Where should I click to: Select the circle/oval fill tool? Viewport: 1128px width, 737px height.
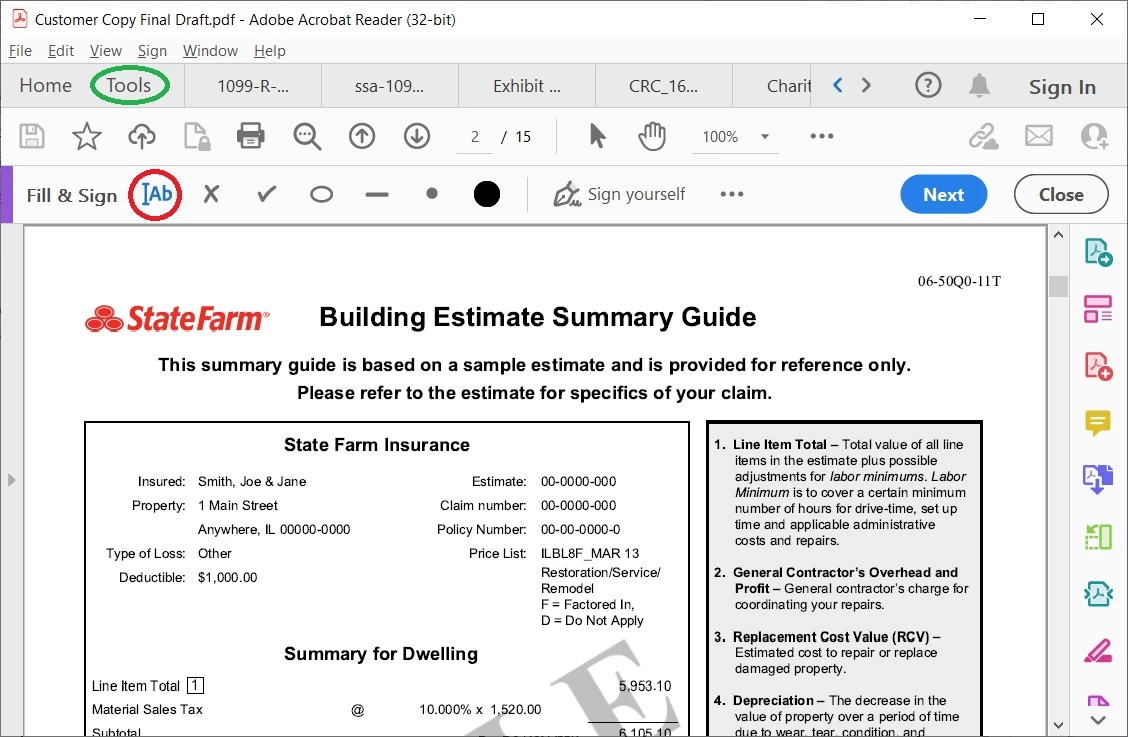coord(322,194)
